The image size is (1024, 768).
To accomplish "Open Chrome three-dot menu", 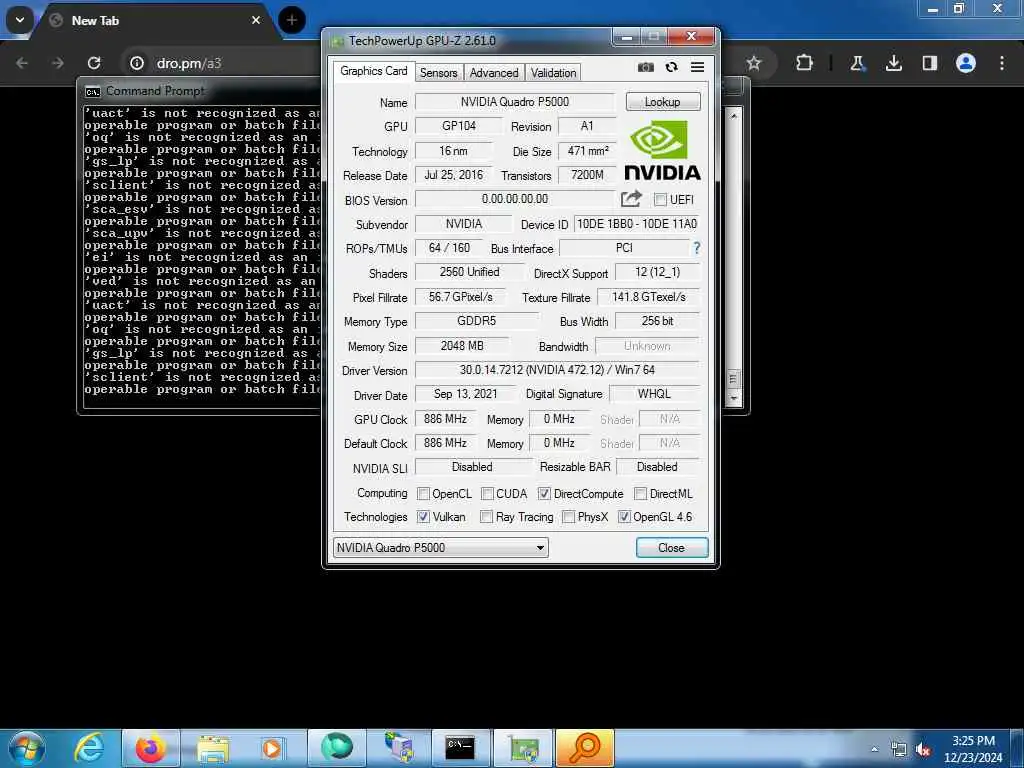I will point(1002,63).
